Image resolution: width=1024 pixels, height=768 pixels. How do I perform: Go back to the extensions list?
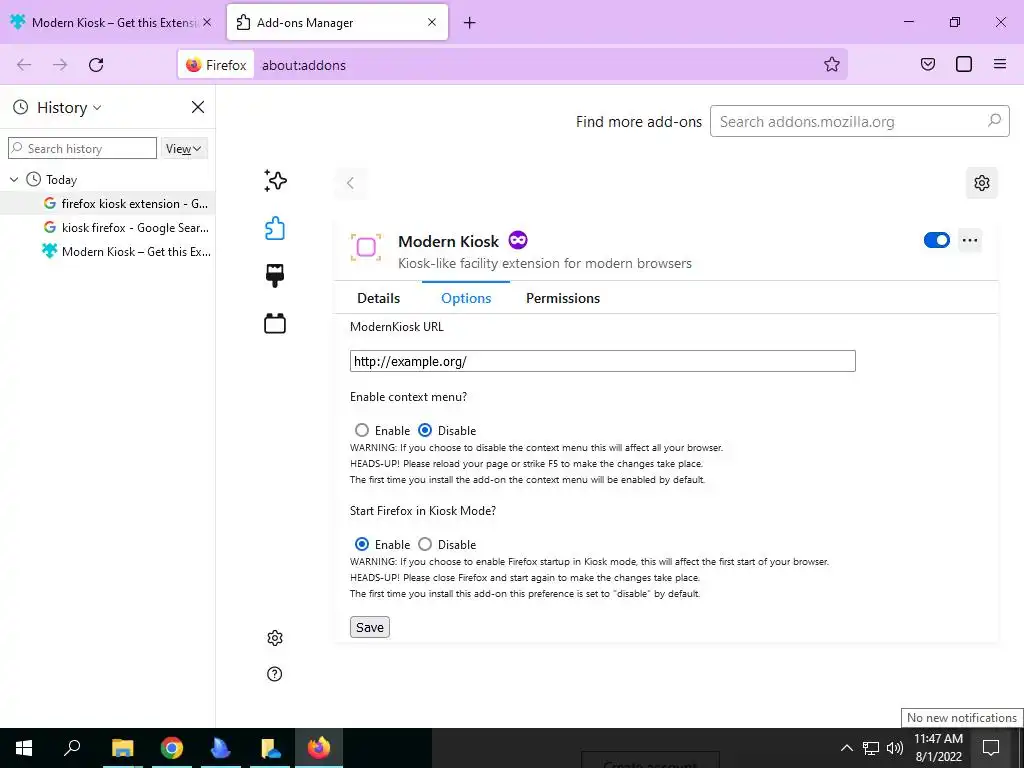351,183
